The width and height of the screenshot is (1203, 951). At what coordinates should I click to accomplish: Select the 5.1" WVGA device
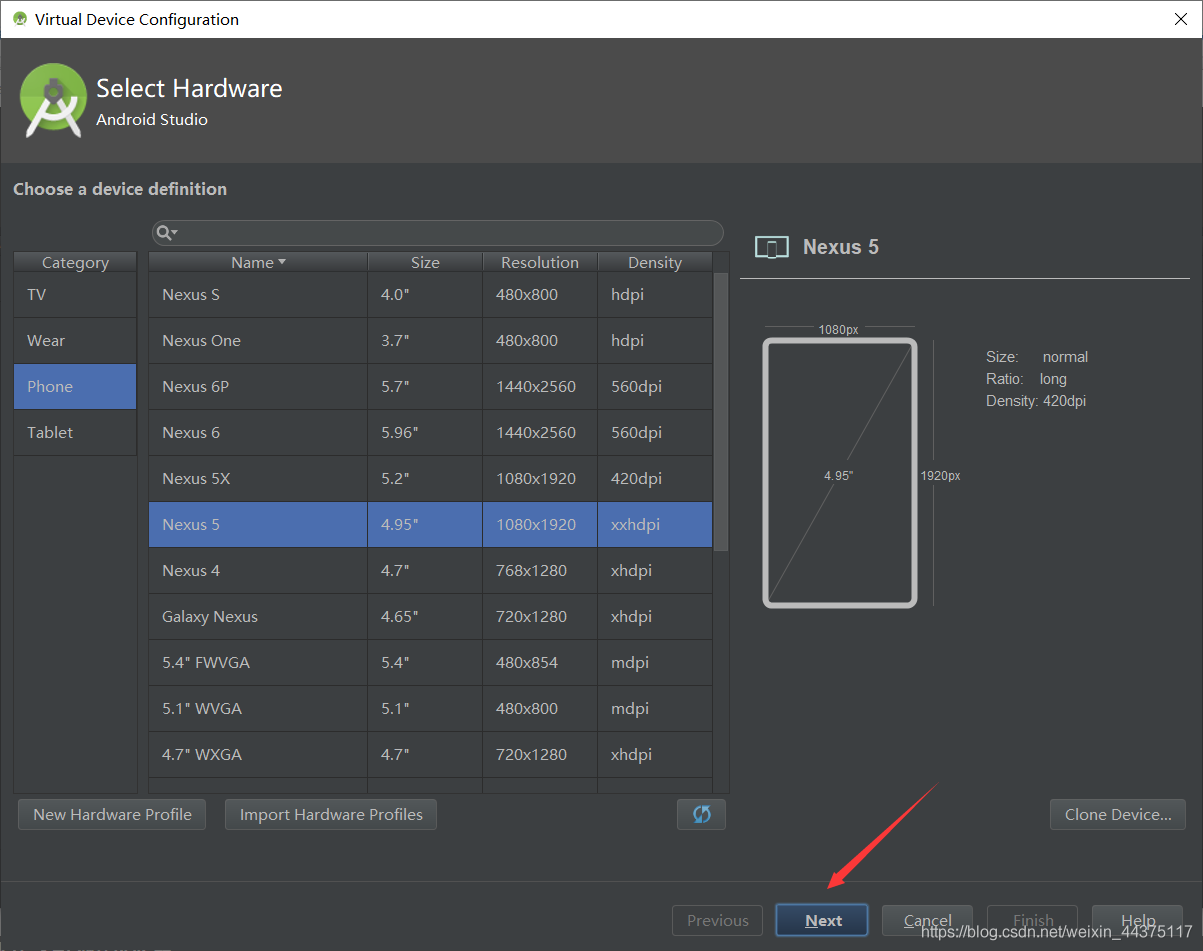(430, 709)
